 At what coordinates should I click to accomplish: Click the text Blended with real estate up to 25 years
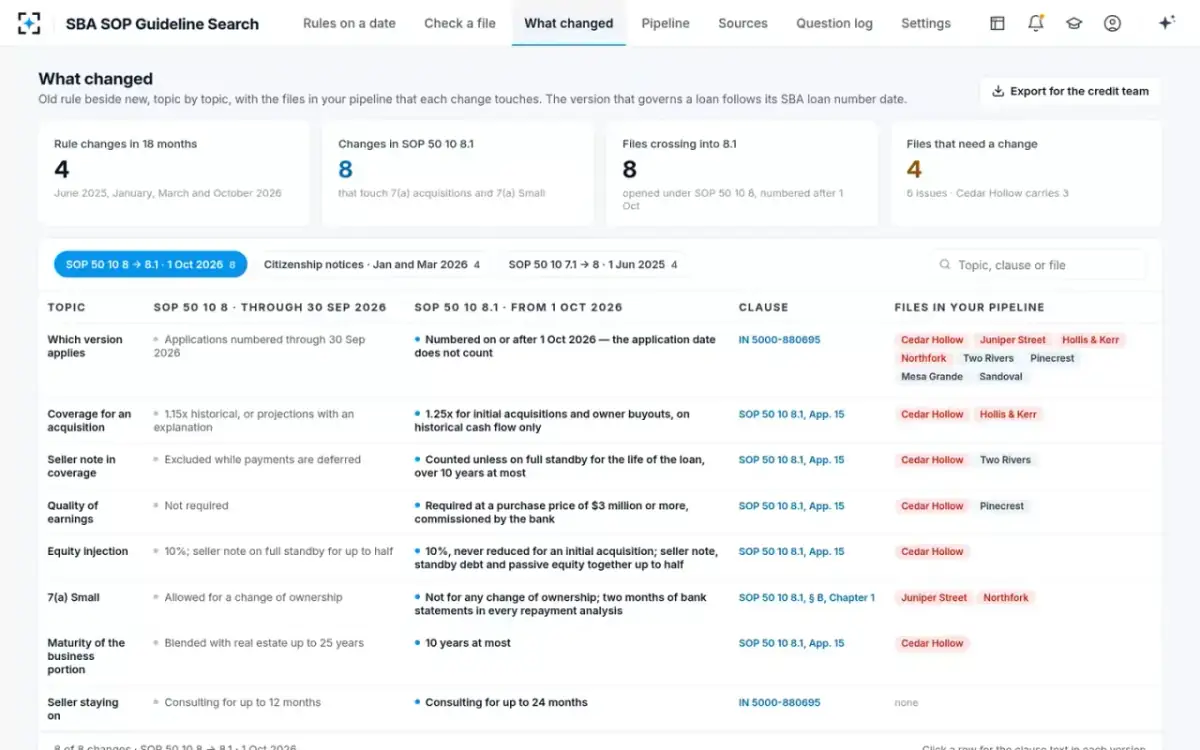(x=264, y=644)
